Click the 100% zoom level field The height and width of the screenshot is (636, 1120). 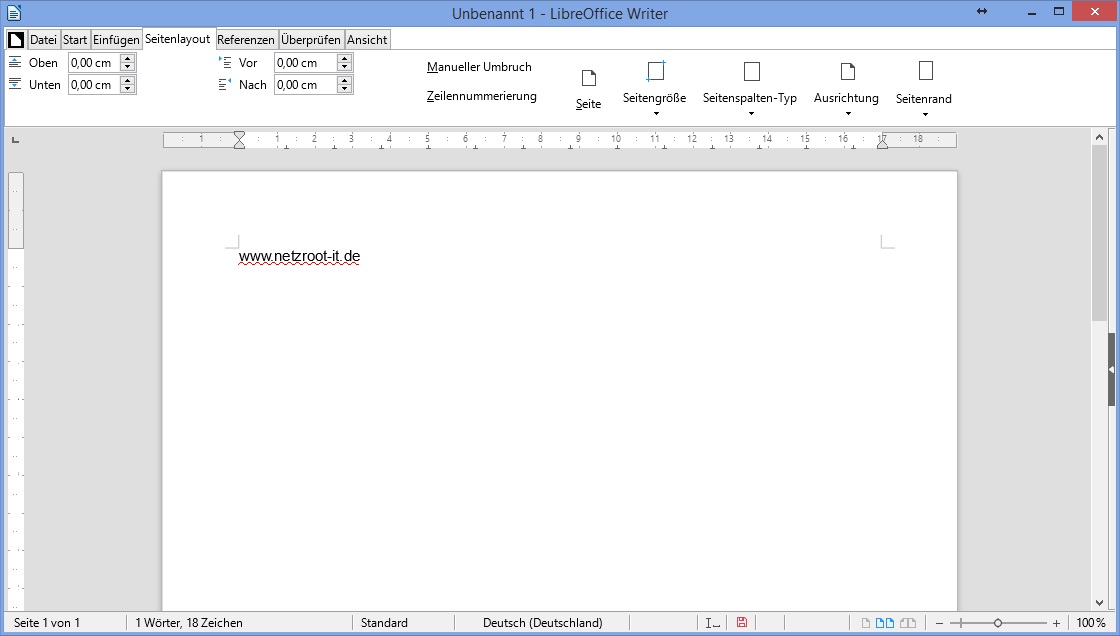[1091, 622]
